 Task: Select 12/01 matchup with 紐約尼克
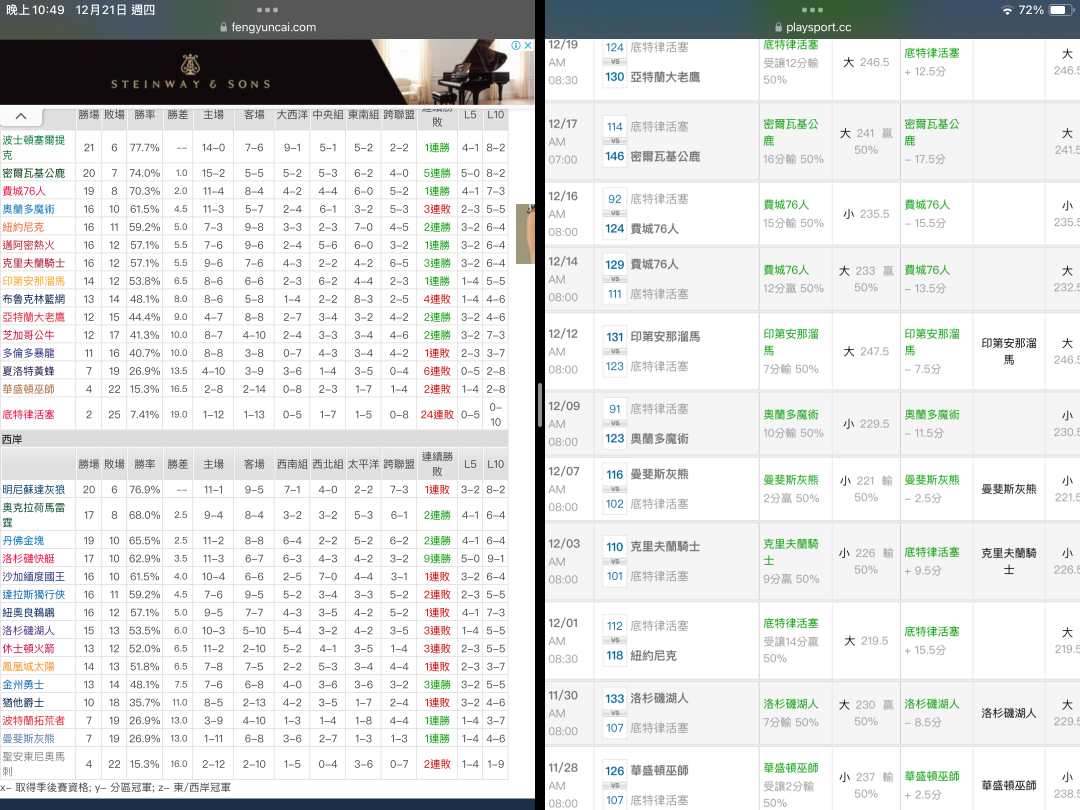(677, 641)
